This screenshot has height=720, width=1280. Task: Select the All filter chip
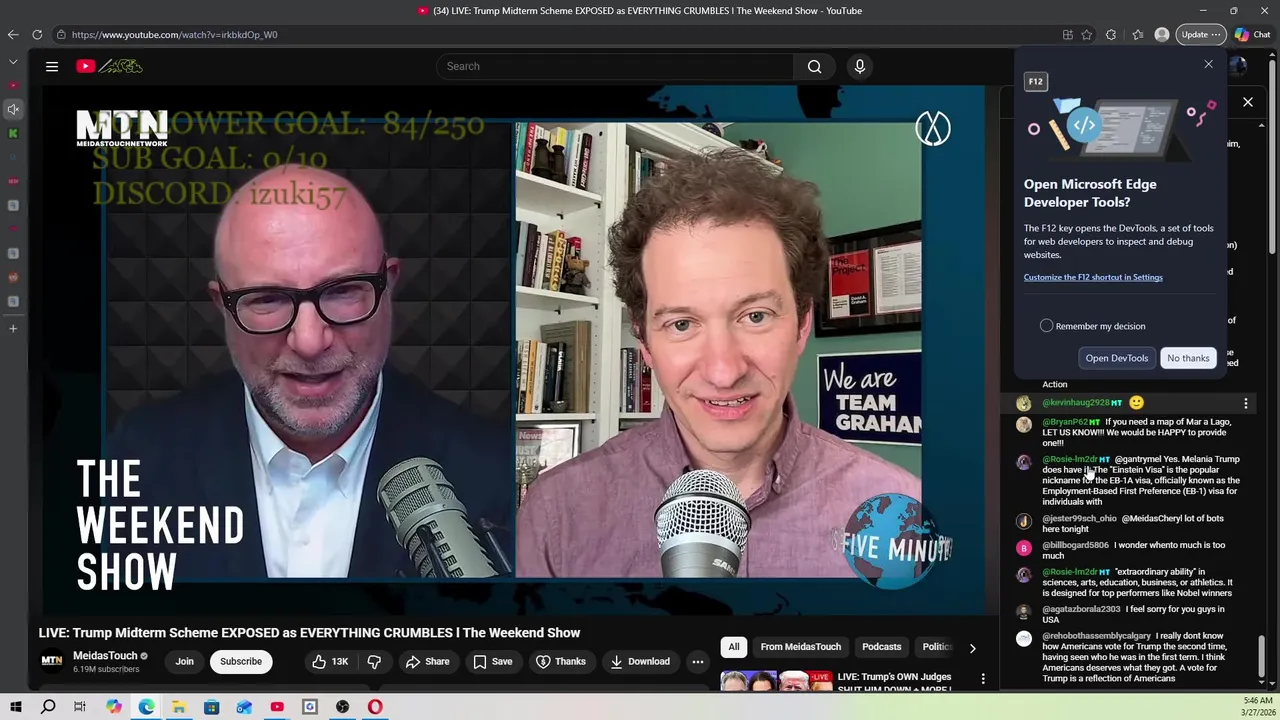(x=734, y=647)
